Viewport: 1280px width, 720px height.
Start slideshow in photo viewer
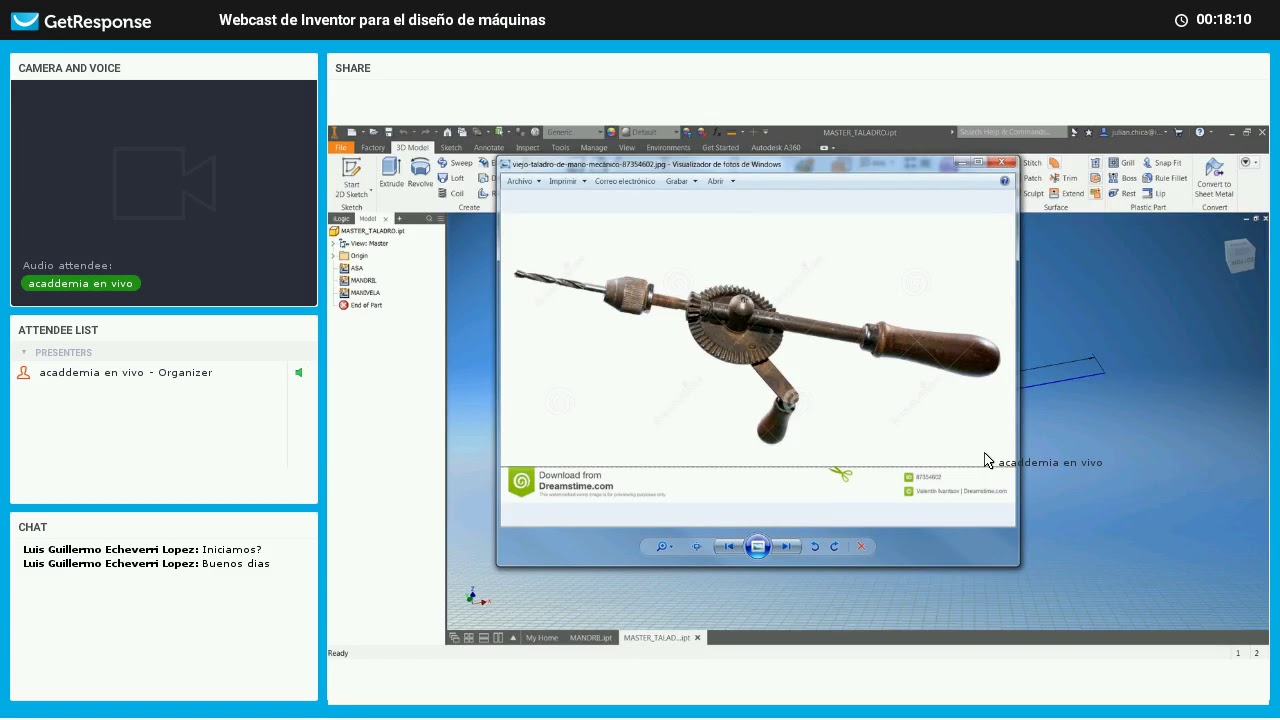(758, 546)
